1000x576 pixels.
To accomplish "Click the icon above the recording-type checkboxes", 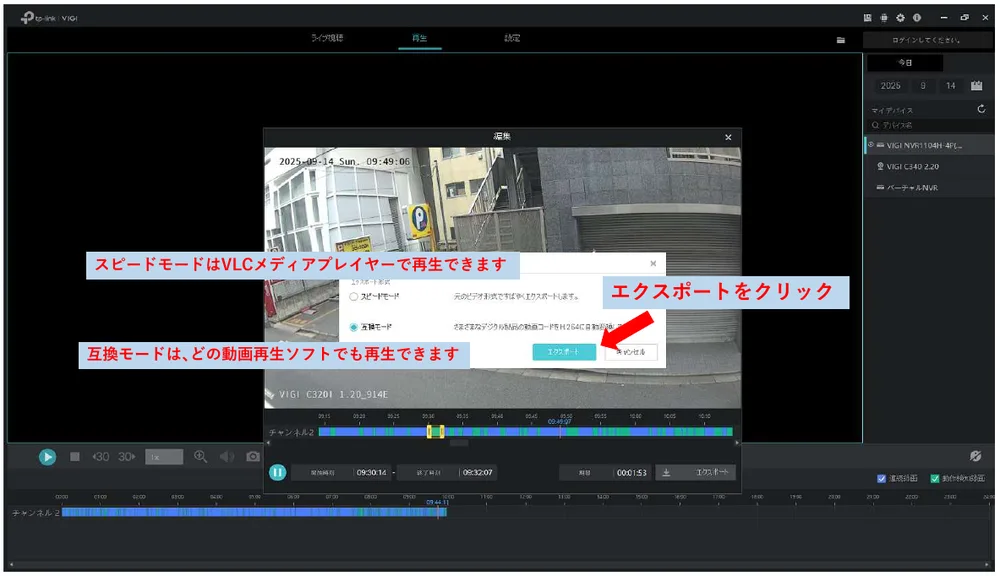I will click(x=975, y=455).
